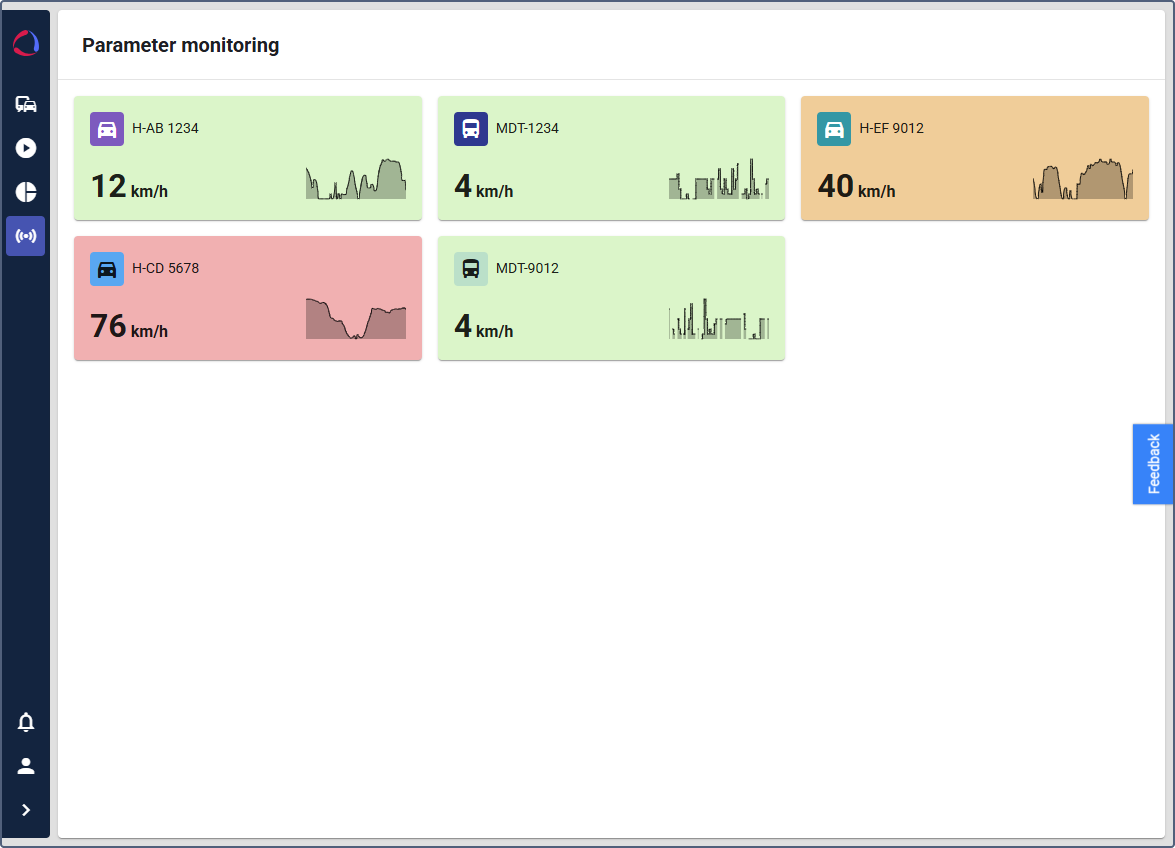
Task: Click bus icon for MDT-9012
Action: 471,269
